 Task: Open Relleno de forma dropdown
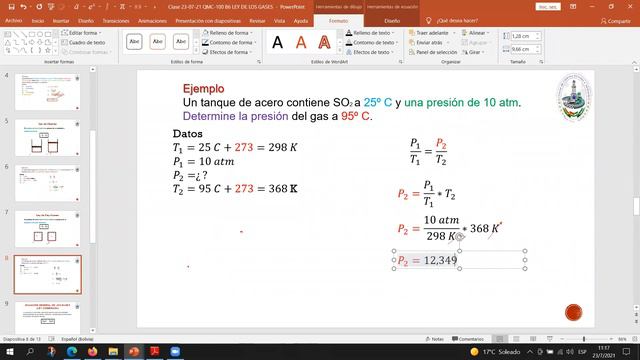click(x=227, y=33)
